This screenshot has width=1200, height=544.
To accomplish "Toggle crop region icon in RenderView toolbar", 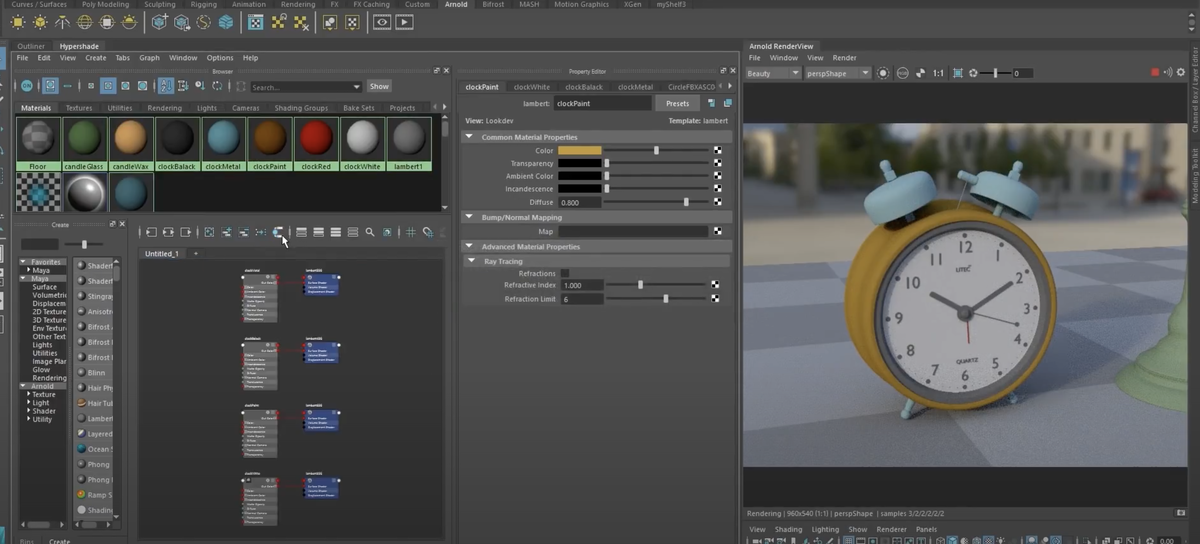I will pos(958,73).
